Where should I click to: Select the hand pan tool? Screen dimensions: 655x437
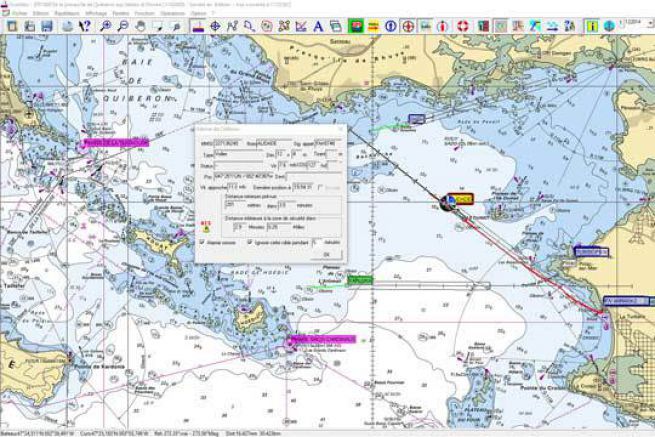pyautogui.click(x=140, y=26)
